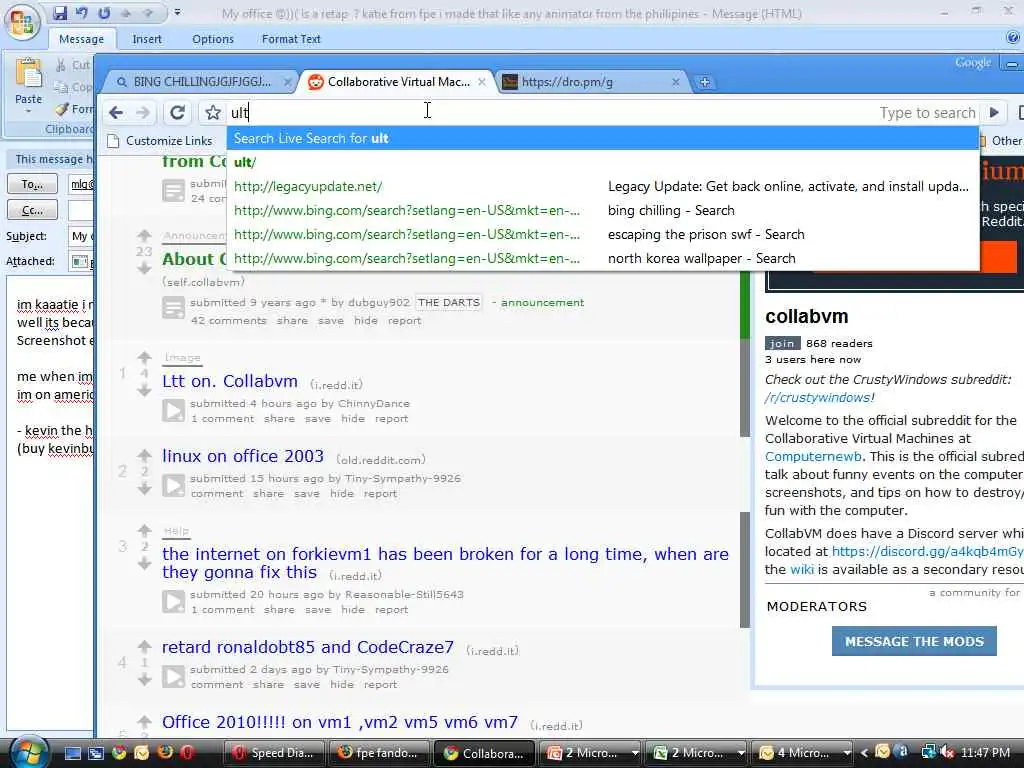Viewport: 1024px width, 768px height.
Task: Open the Format Text ribbon tab
Action: (291, 39)
